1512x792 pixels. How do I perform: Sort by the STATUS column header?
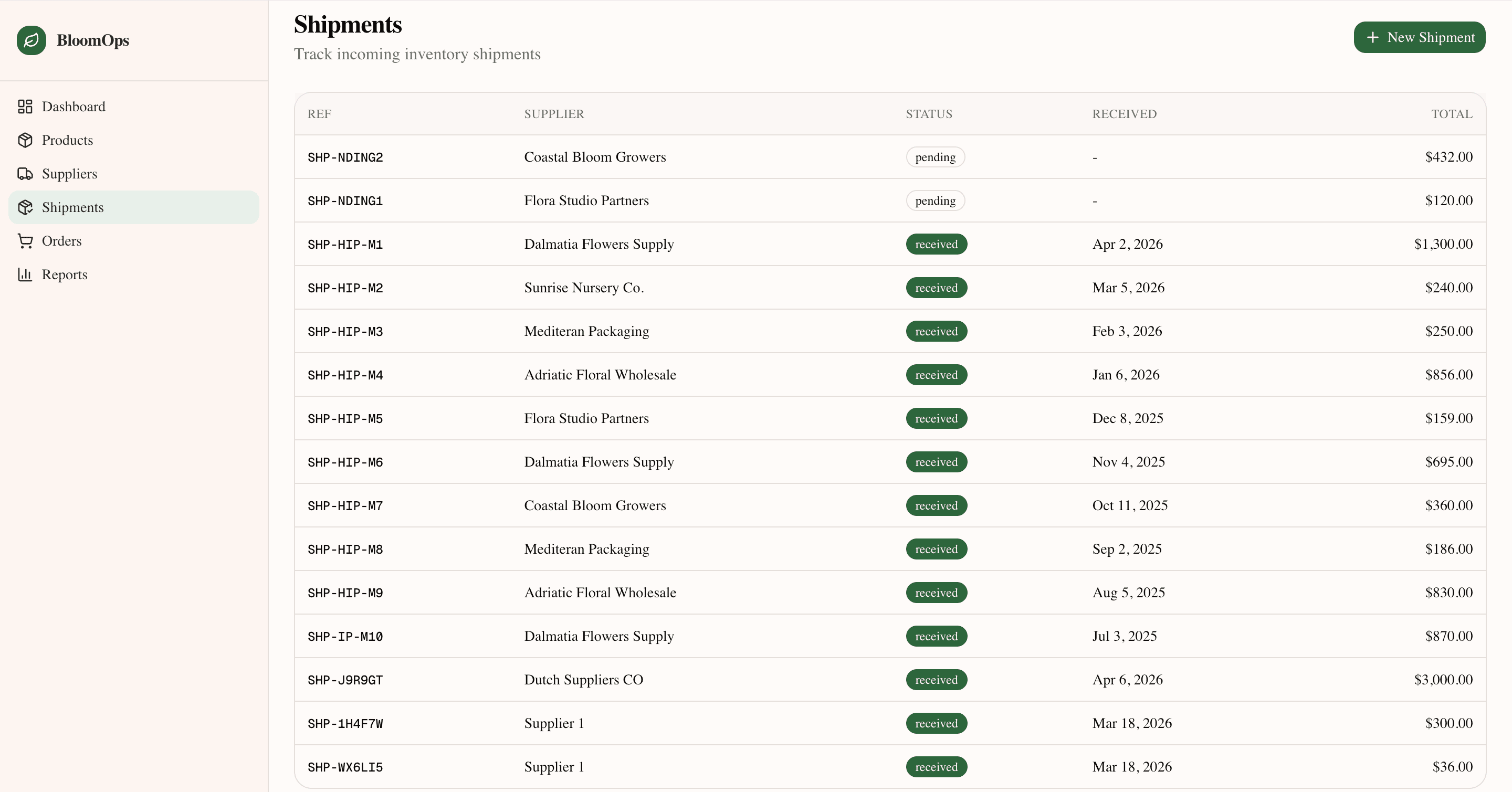coord(929,114)
